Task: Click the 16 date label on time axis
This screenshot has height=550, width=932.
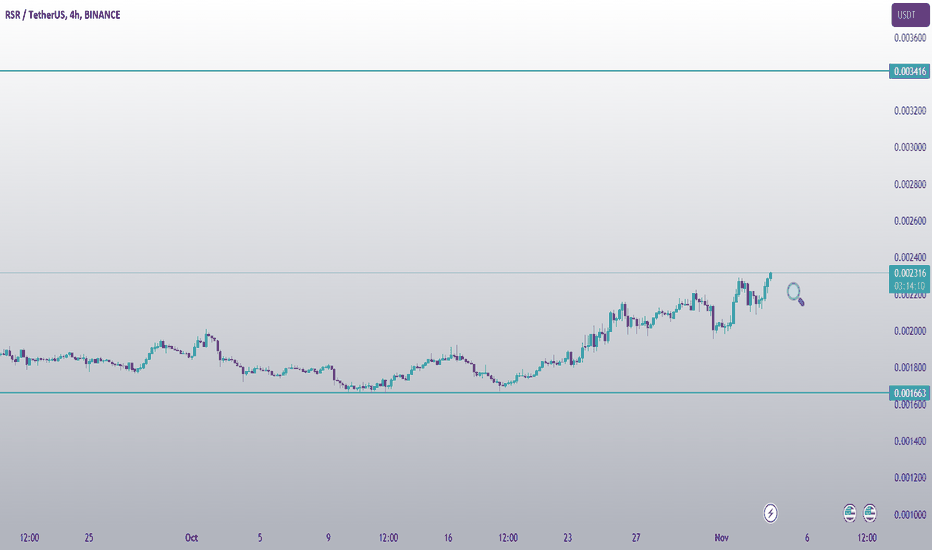Action: pos(448,538)
